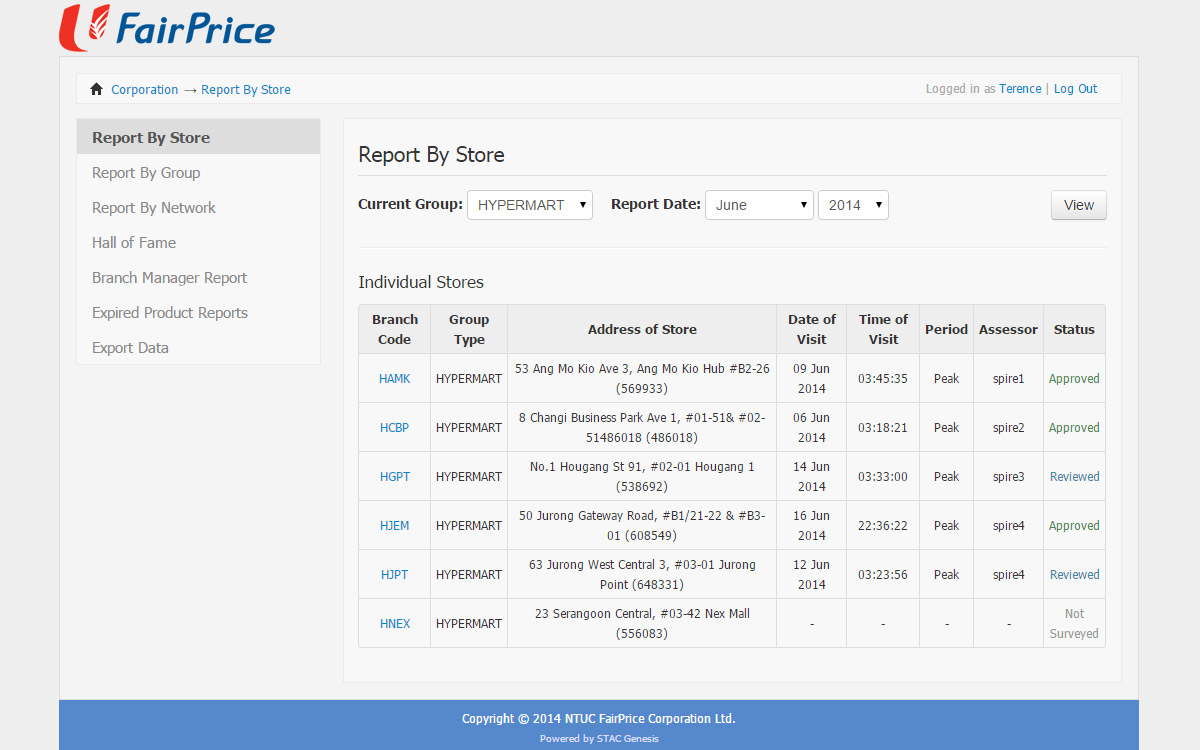Expand the June month dropdown
Screen dimensions: 1200x750
[x=760, y=205]
